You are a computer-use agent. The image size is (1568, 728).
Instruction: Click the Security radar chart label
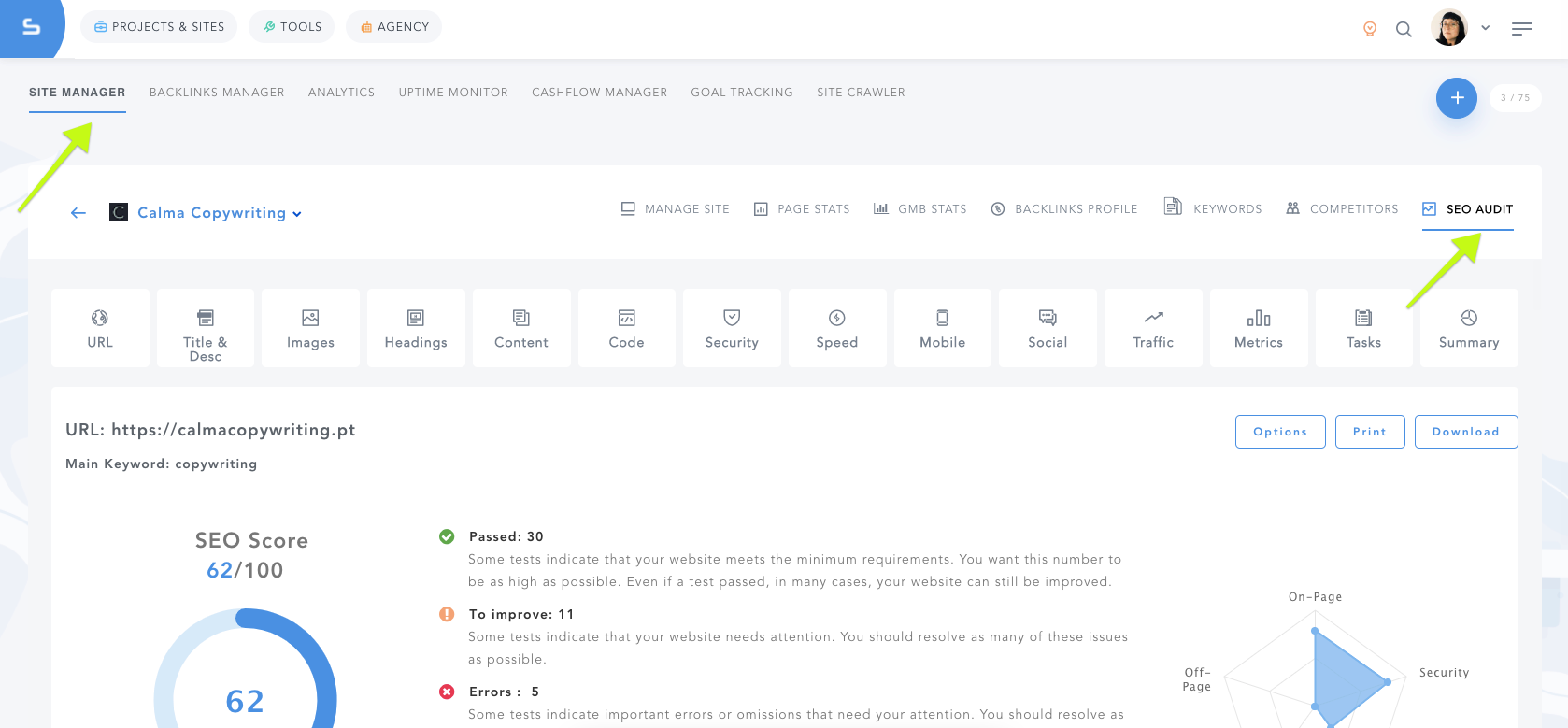click(x=1444, y=673)
